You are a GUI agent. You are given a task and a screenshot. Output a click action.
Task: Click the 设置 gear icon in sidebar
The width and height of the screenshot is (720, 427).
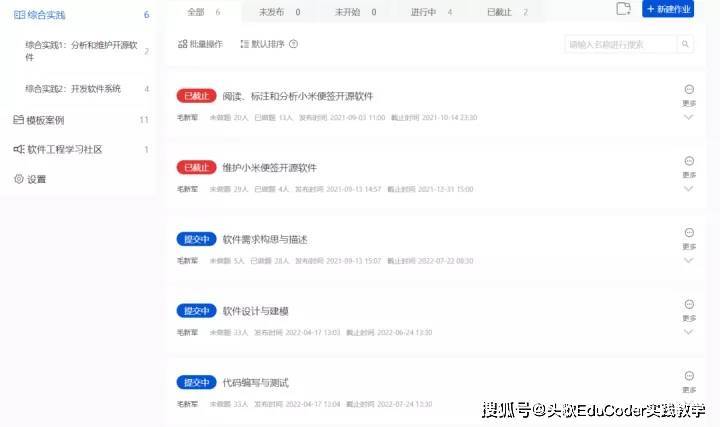pos(18,179)
